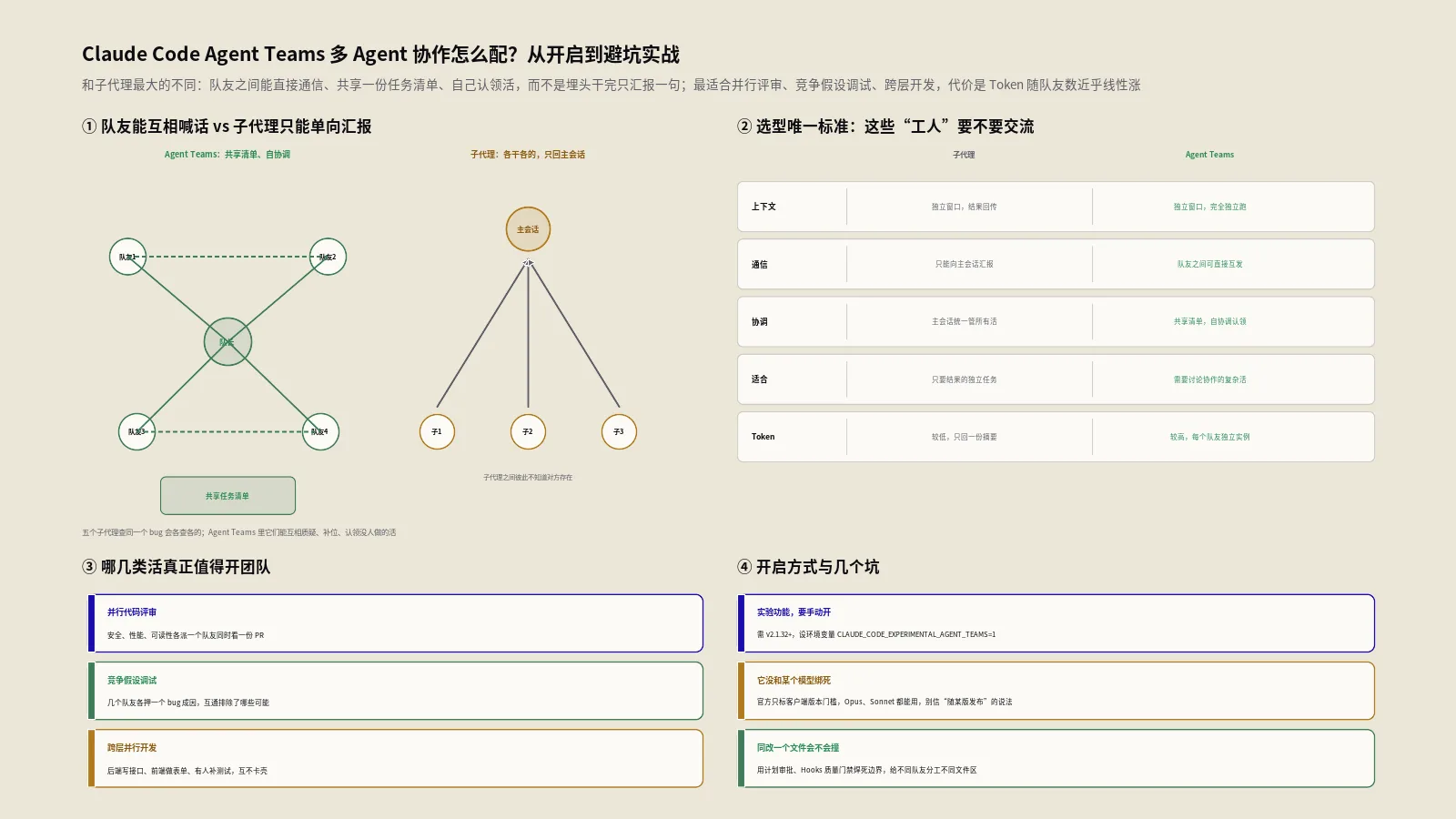This screenshot has height=819, width=1456.
Task: Click the 队友2 node circle
Action: (x=328, y=257)
